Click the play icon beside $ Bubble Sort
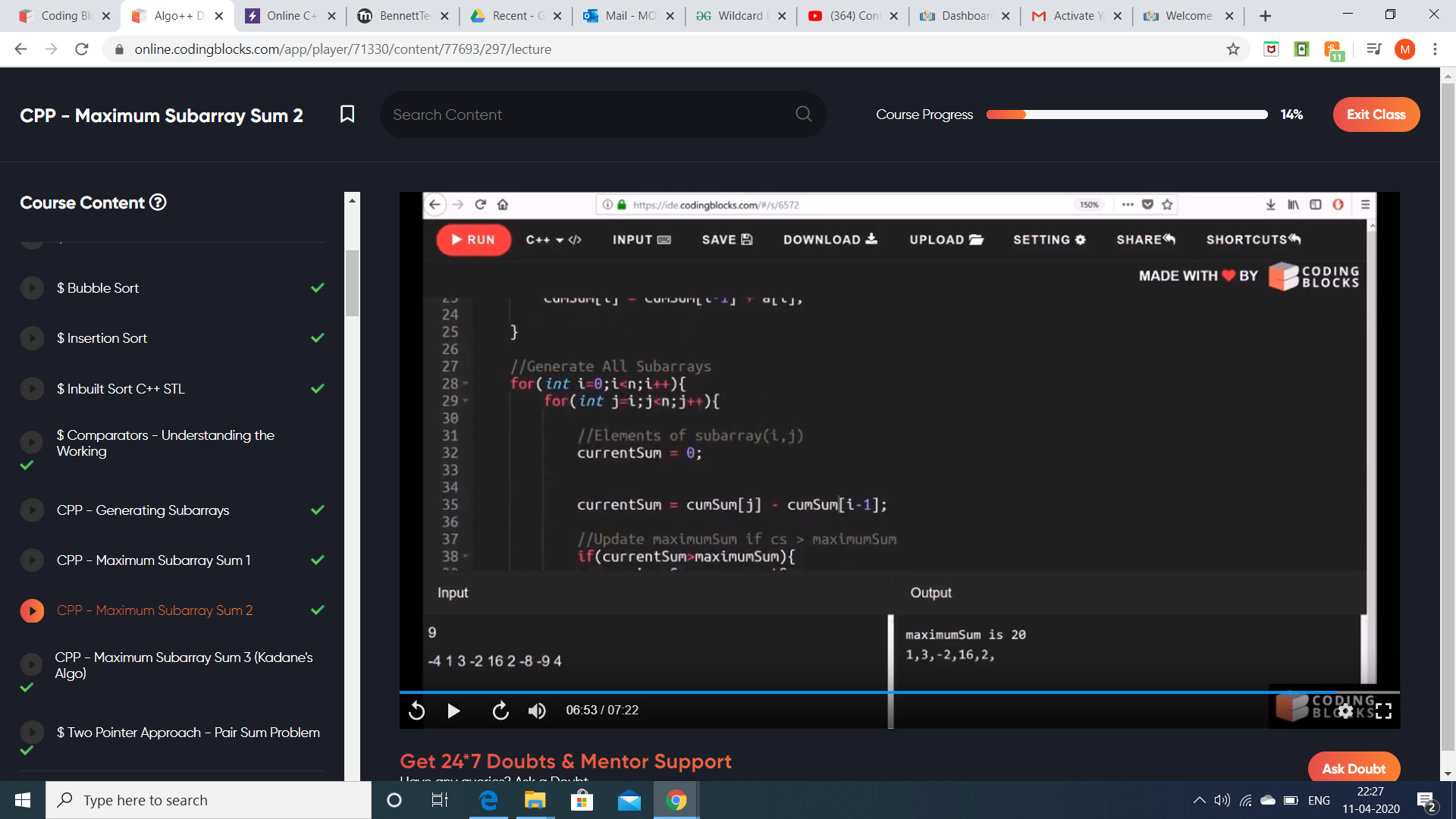Viewport: 1456px width, 819px height. 32,288
